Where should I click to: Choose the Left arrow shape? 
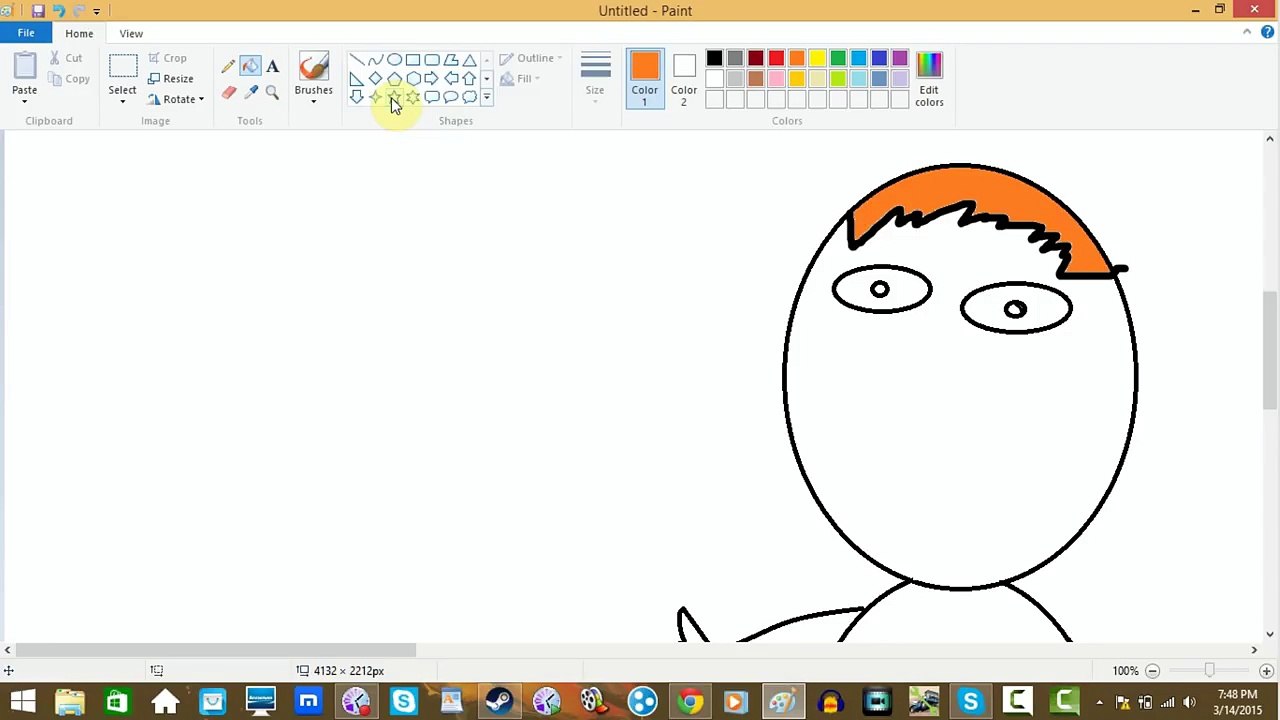pos(451,79)
